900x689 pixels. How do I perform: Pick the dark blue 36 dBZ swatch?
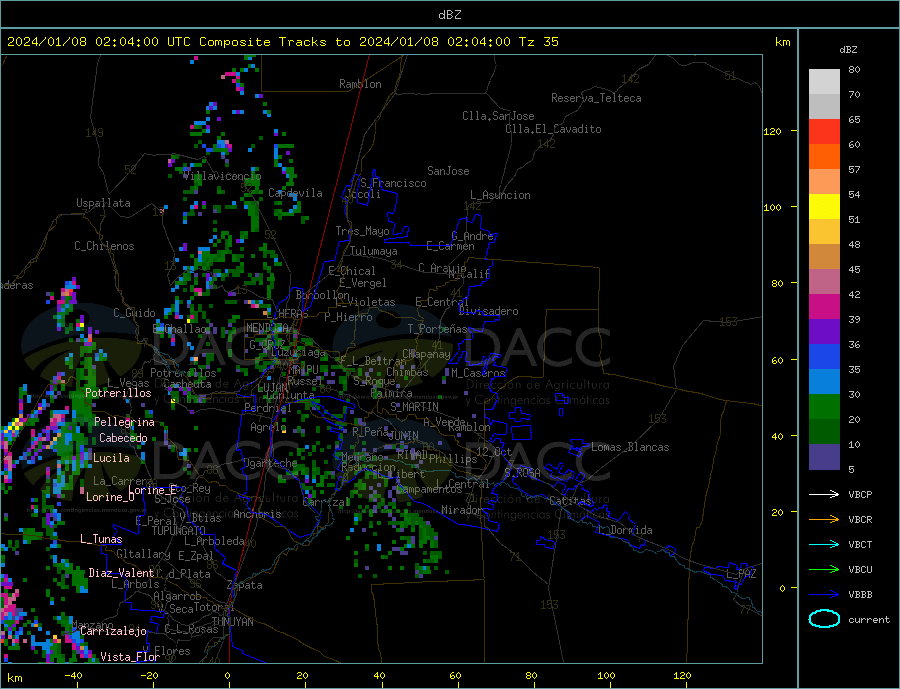824,357
